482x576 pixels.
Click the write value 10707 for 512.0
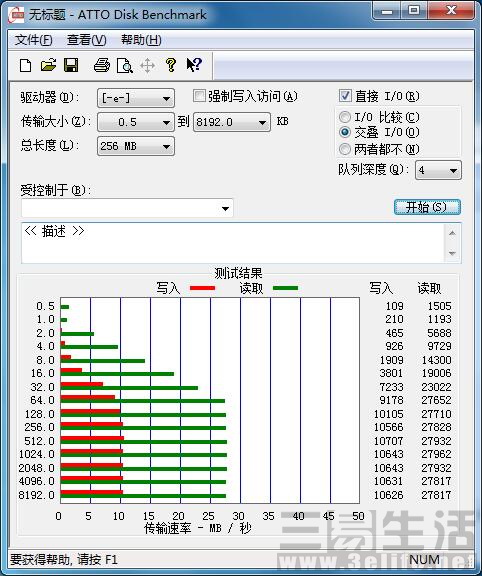(x=388, y=440)
